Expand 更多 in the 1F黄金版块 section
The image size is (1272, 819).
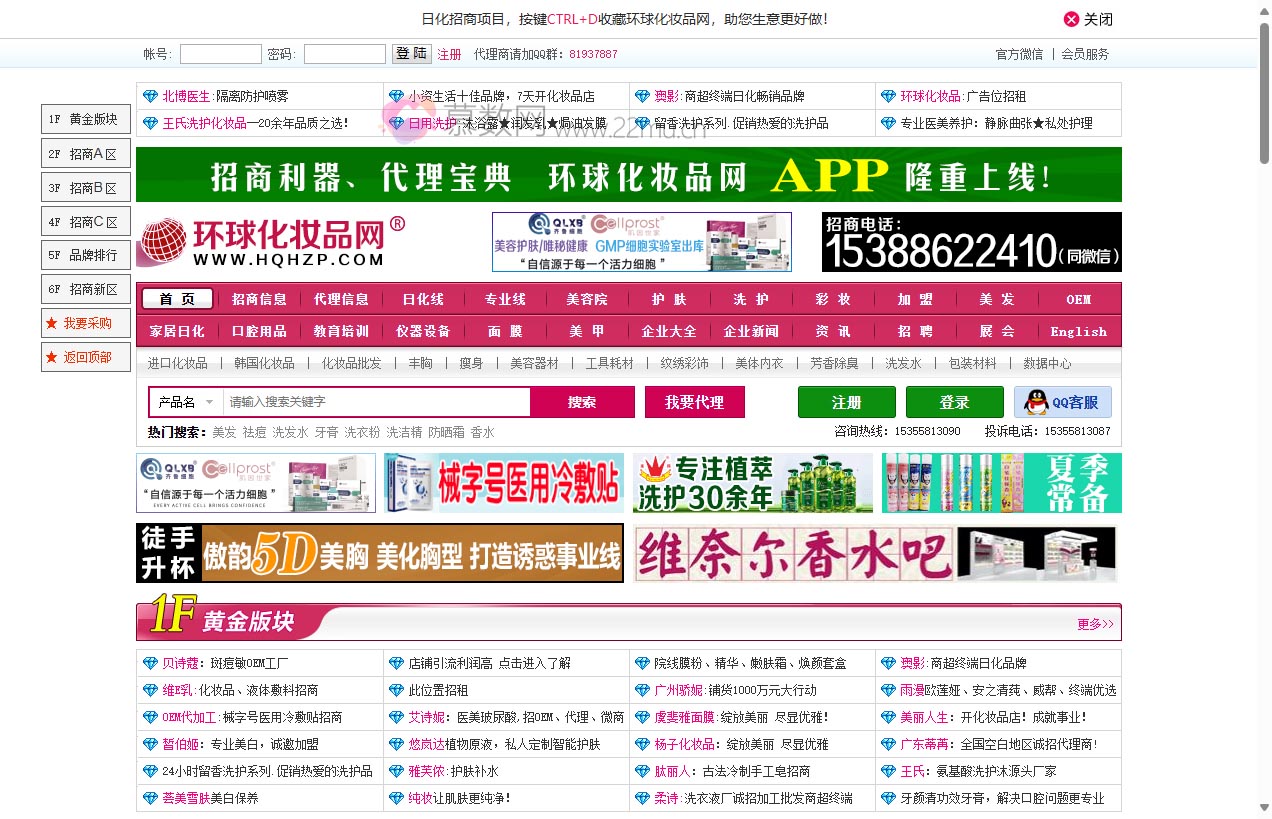pos(1093,622)
